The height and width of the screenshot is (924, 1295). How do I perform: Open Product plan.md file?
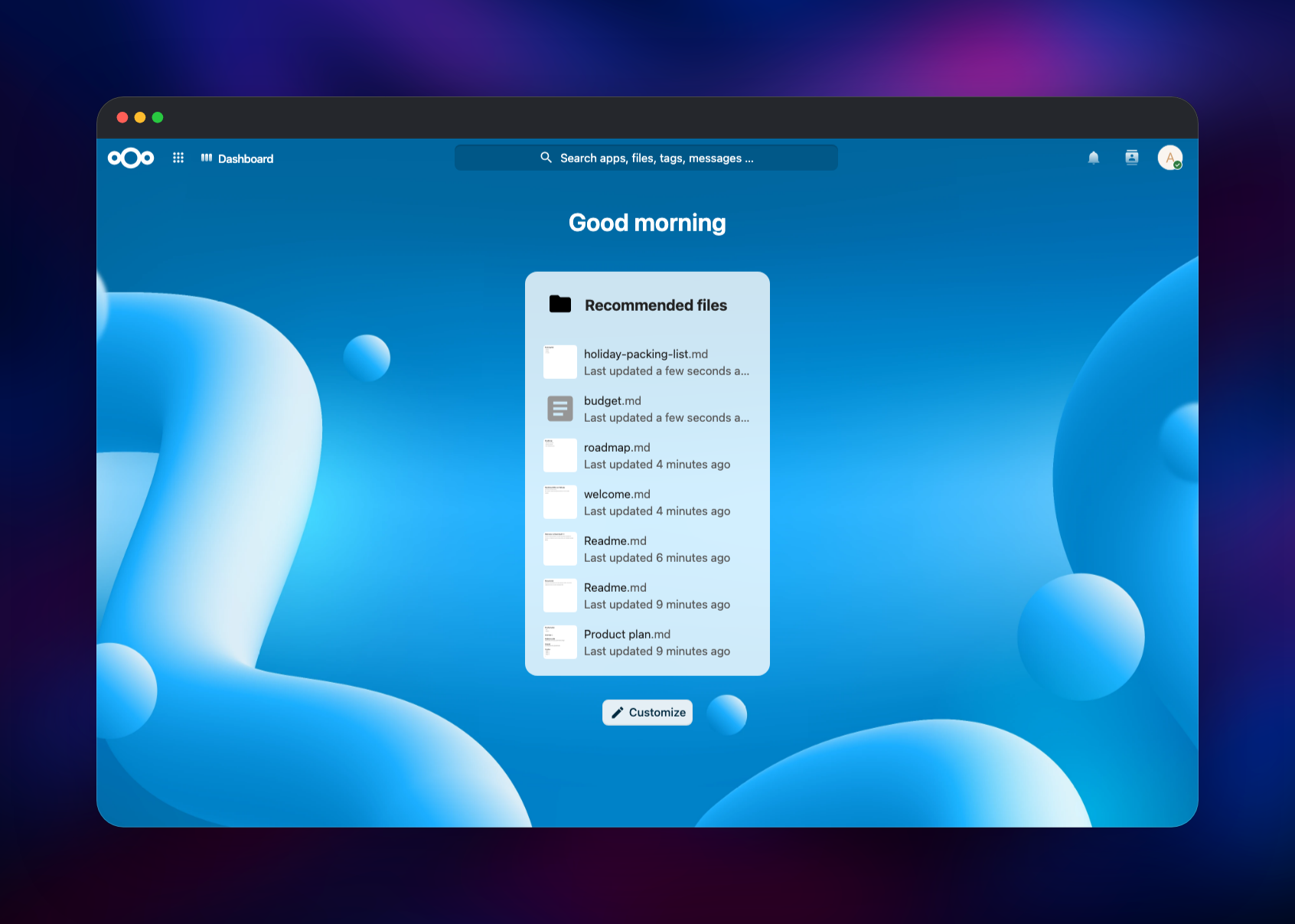pyautogui.click(x=647, y=642)
